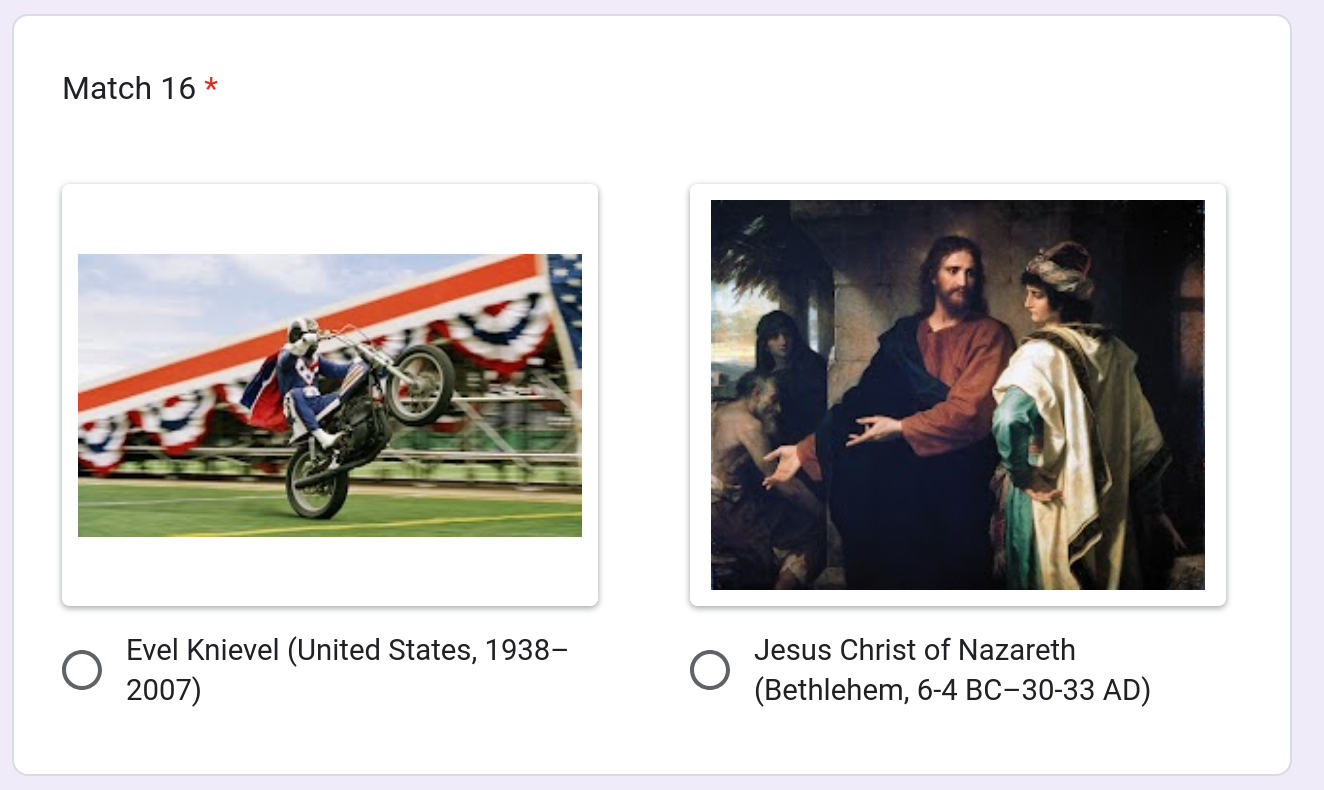Click the 'Jesus Christ of Nazareth' label text
This screenshot has height=790, width=1324.
pyautogui.click(x=914, y=651)
